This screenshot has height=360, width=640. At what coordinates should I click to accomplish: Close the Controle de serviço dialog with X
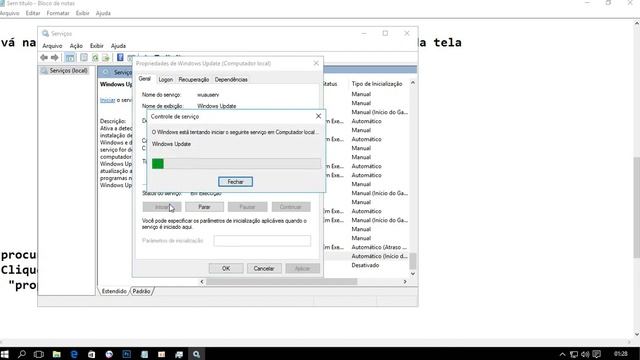click(x=318, y=116)
